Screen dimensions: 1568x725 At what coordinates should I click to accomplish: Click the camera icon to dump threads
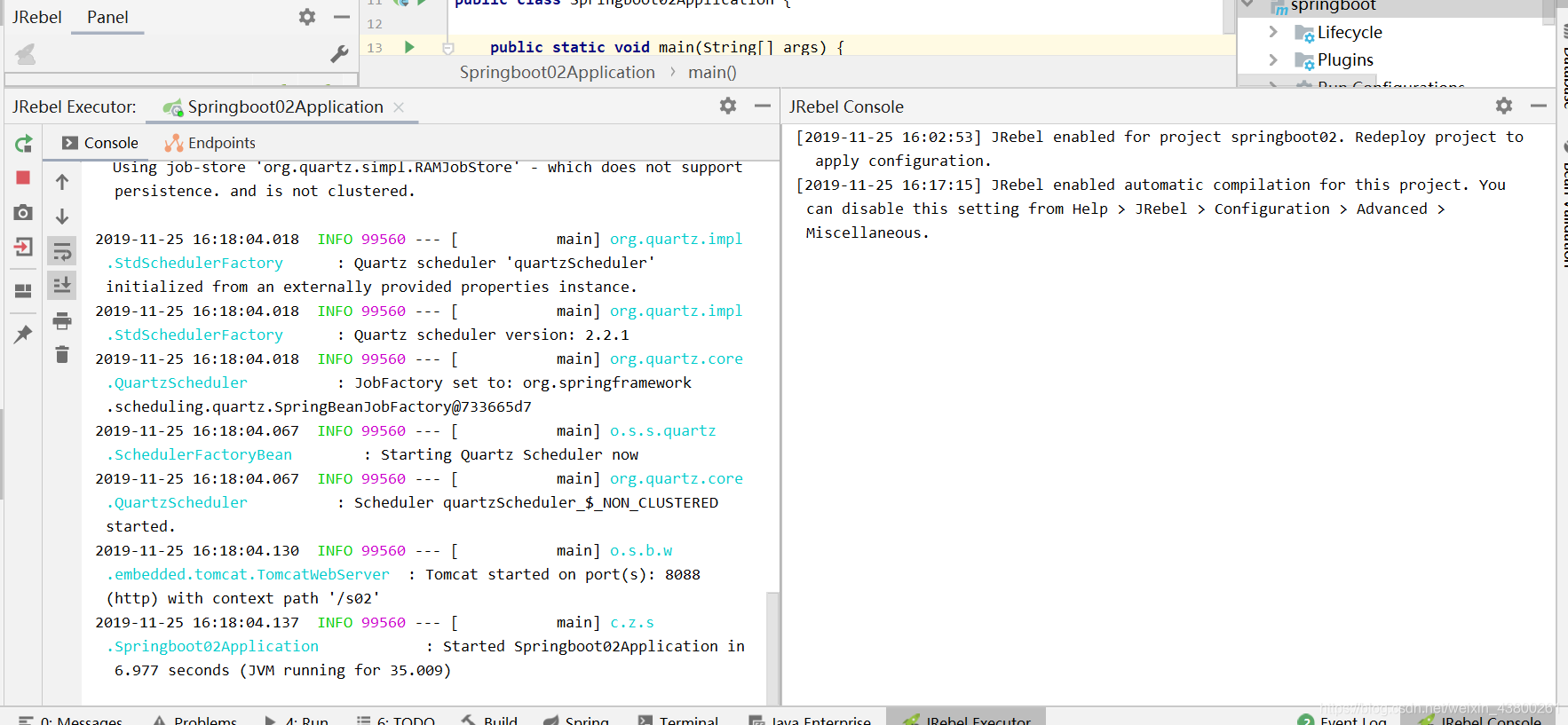23,212
